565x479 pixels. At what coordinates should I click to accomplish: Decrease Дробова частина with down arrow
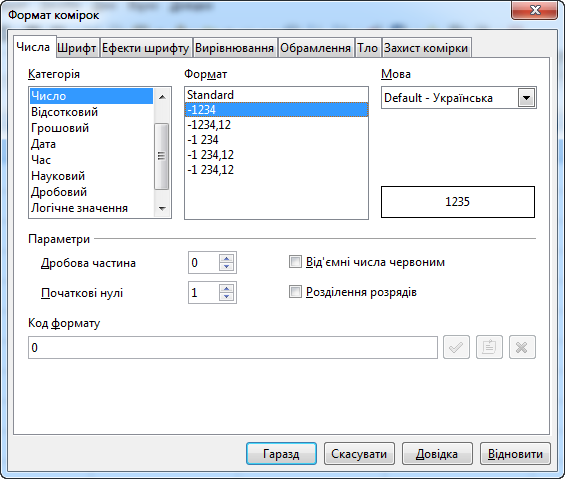point(227,267)
